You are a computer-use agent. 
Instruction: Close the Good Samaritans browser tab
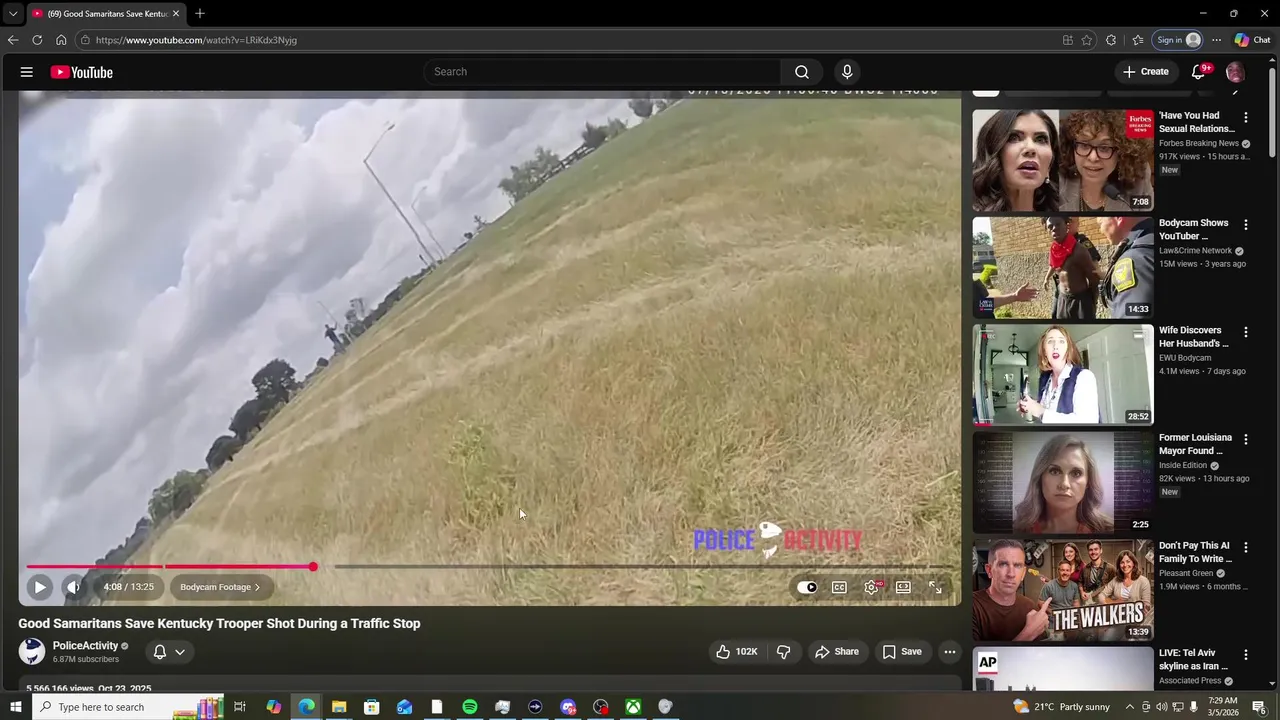click(176, 14)
